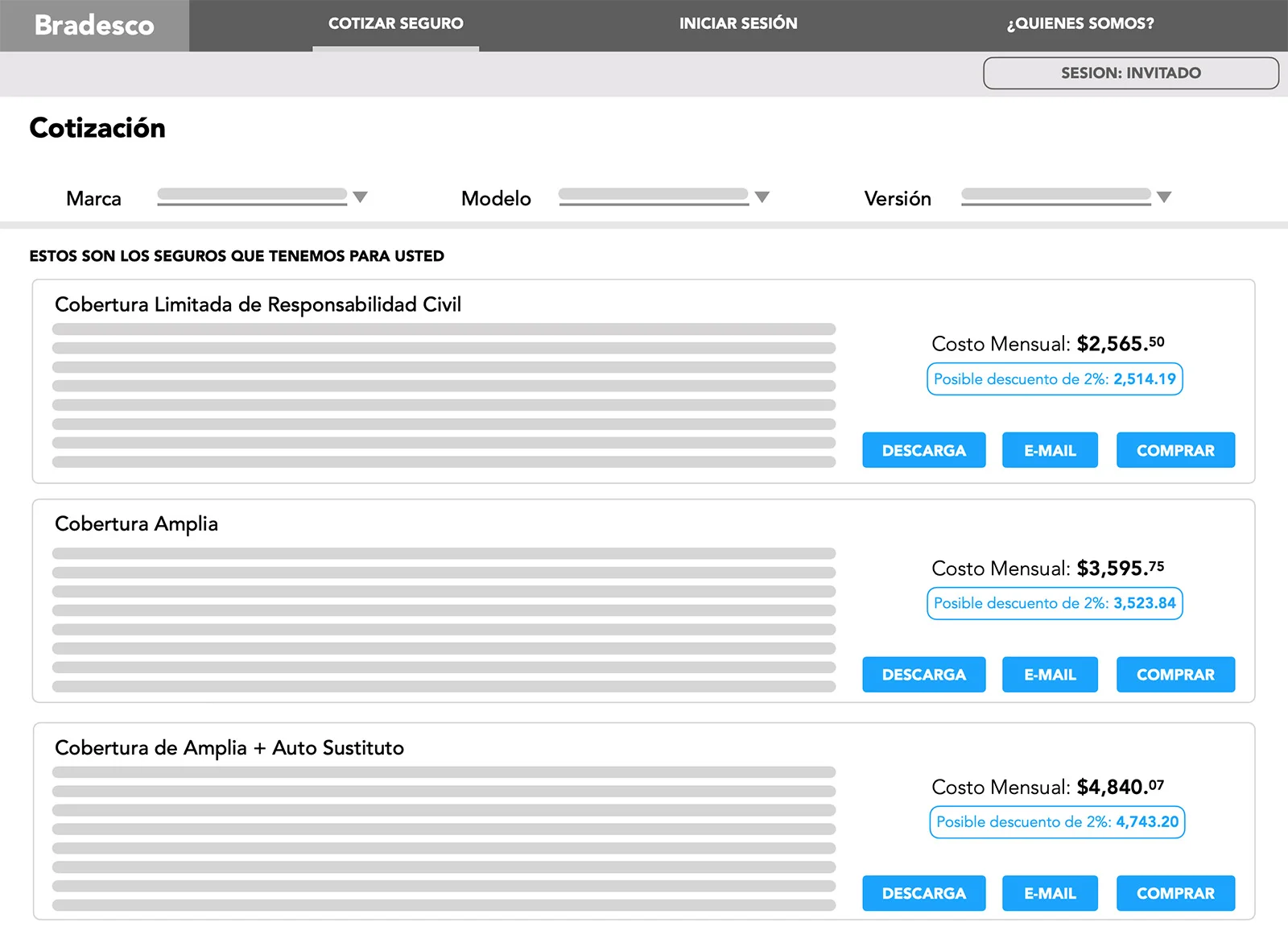The height and width of the screenshot is (943, 1288).
Task: Open the Versión dropdown list
Action: click(x=1163, y=197)
